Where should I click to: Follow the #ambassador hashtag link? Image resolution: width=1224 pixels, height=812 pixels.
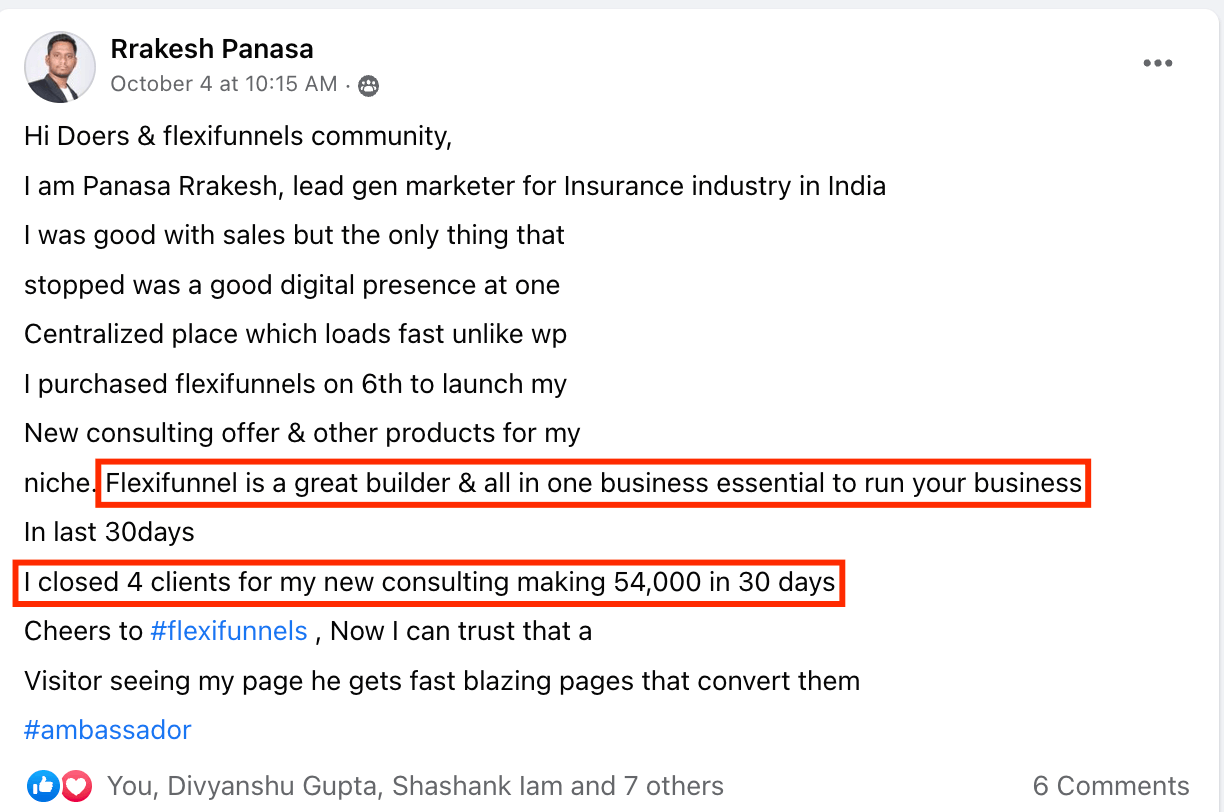click(x=107, y=730)
